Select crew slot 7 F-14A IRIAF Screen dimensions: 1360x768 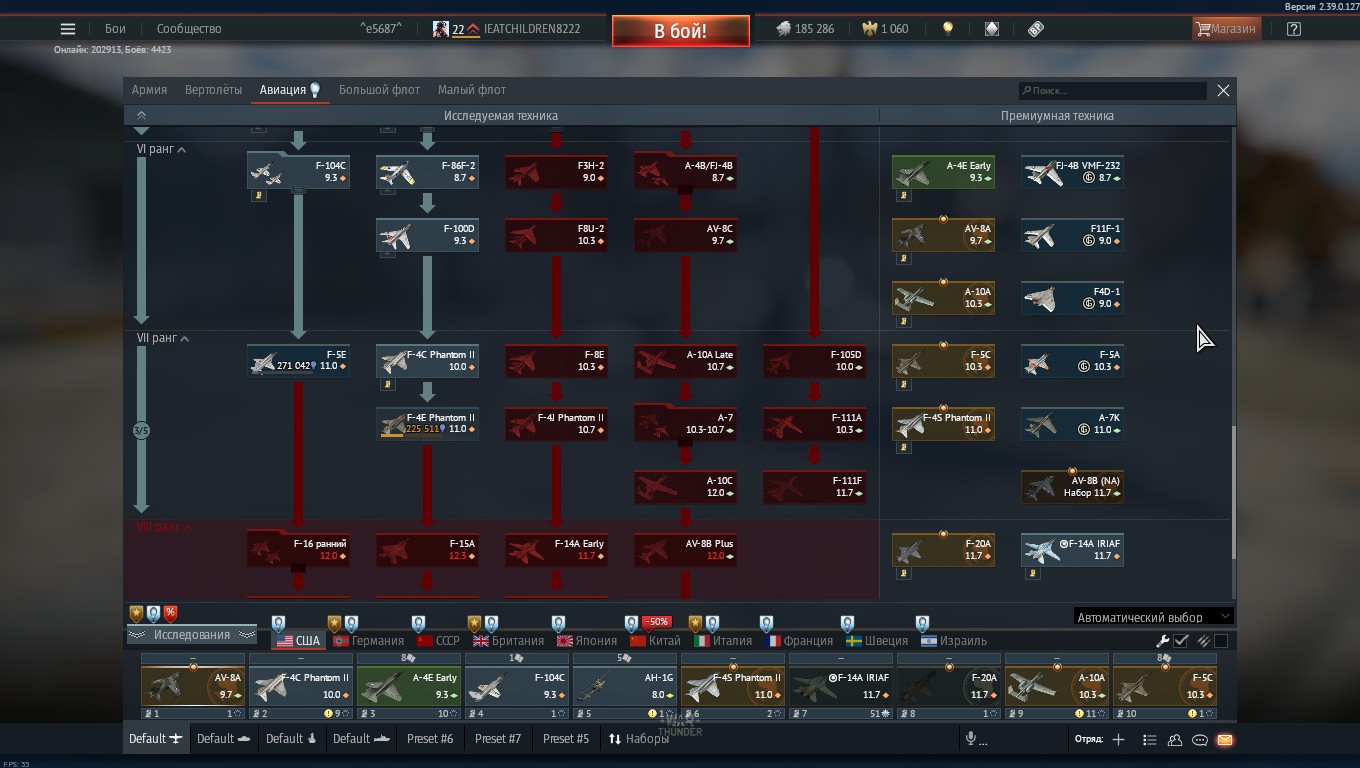click(841, 687)
